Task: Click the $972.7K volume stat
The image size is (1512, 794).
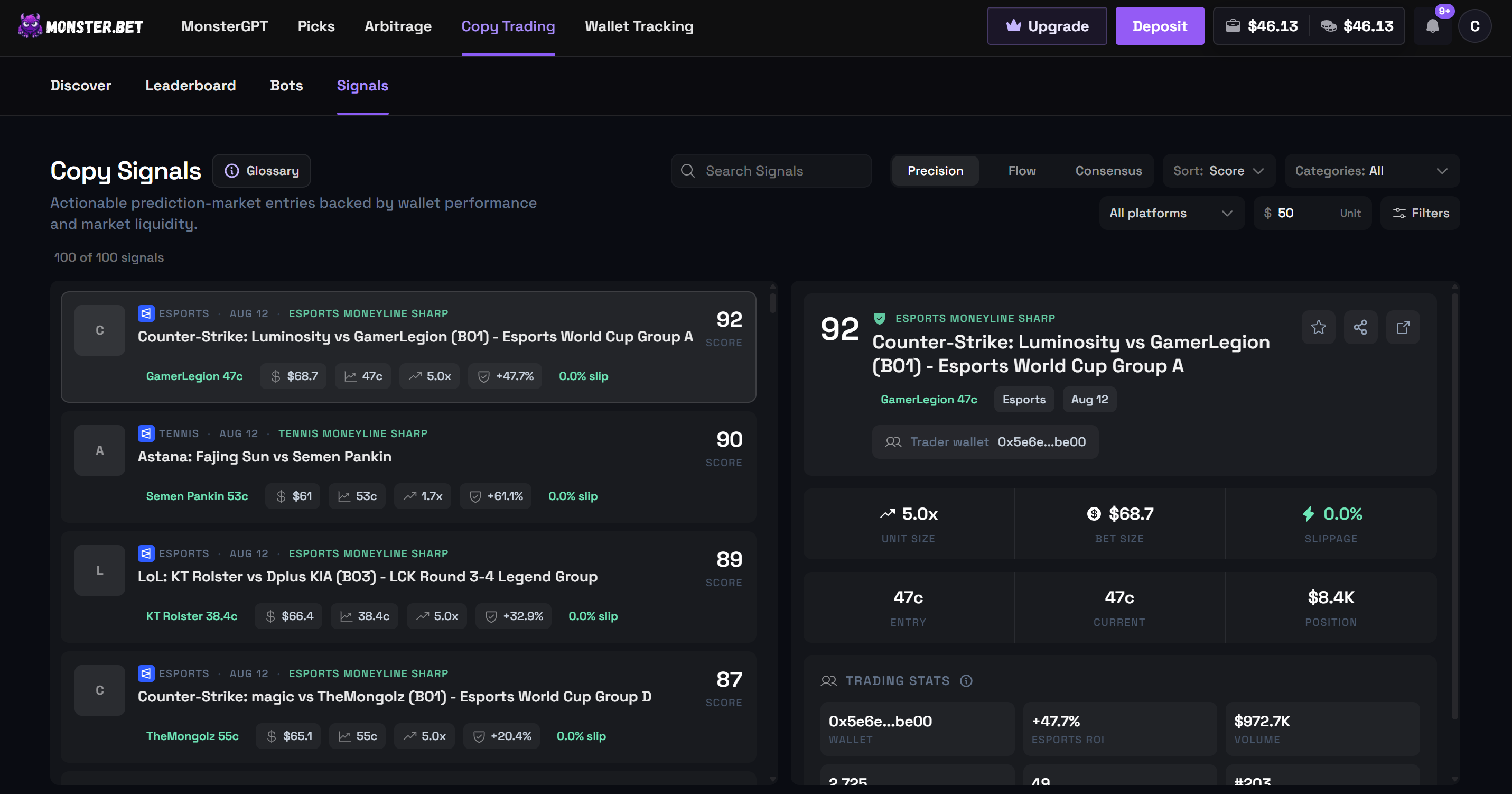Action: (x=1322, y=729)
